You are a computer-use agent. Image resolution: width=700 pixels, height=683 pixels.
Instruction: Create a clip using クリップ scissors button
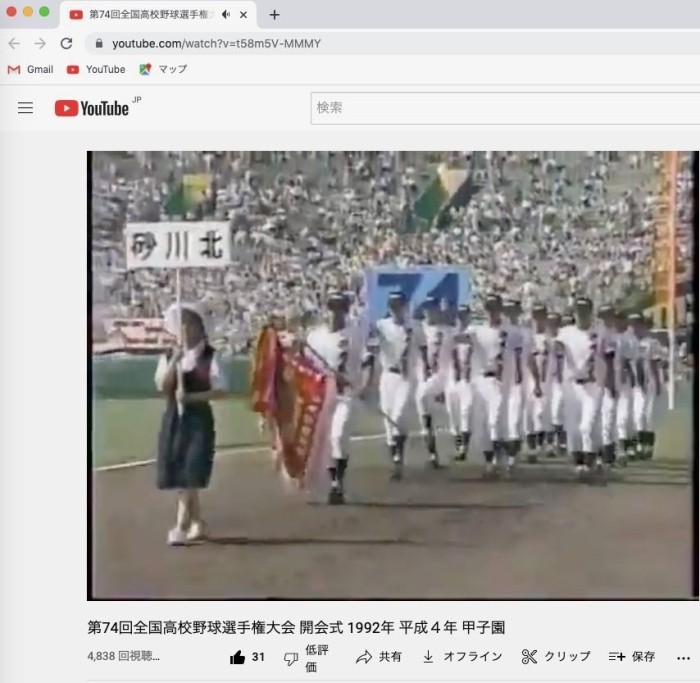(x=555, y=657)
